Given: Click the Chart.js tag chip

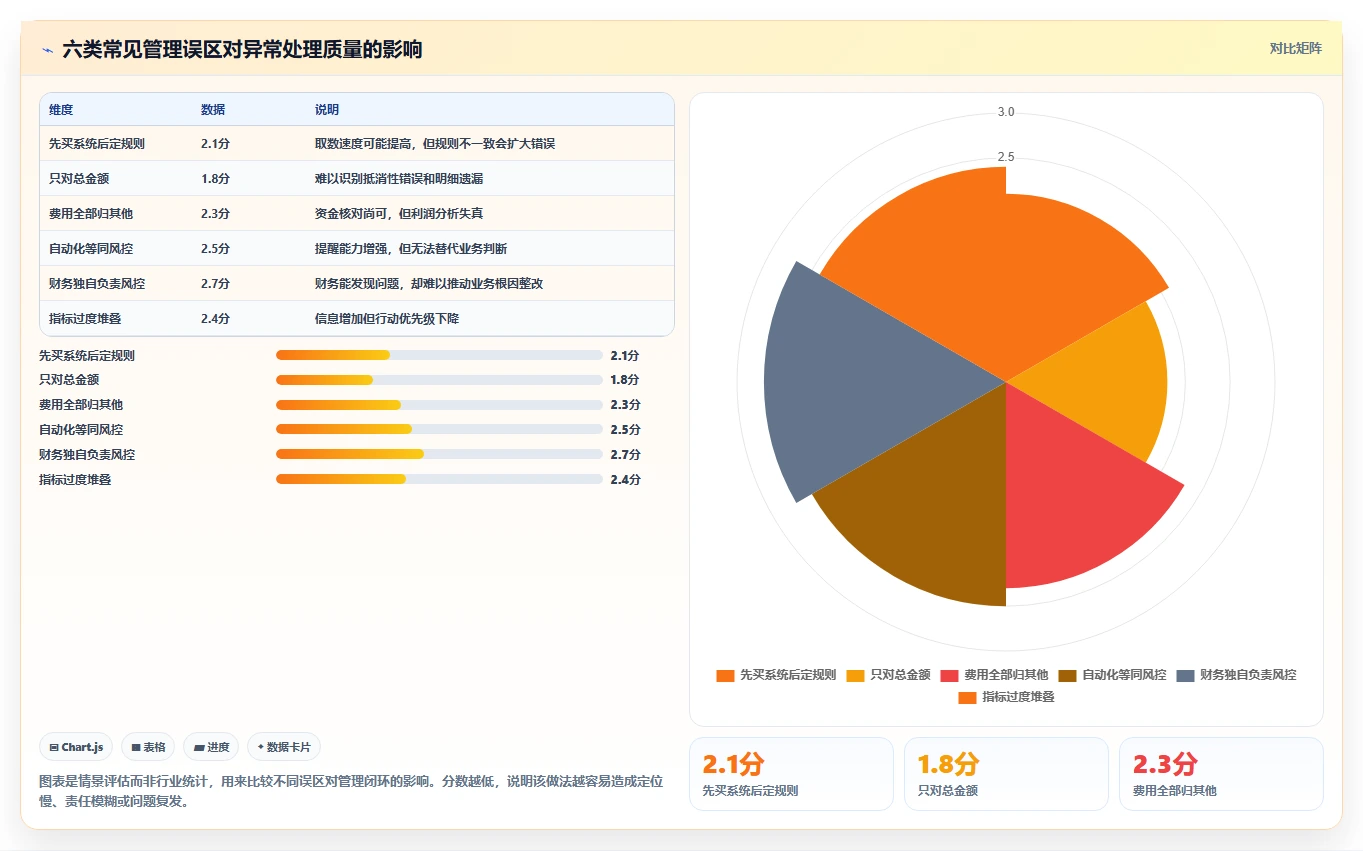Looking at the screenshot, I should (76, 747).
